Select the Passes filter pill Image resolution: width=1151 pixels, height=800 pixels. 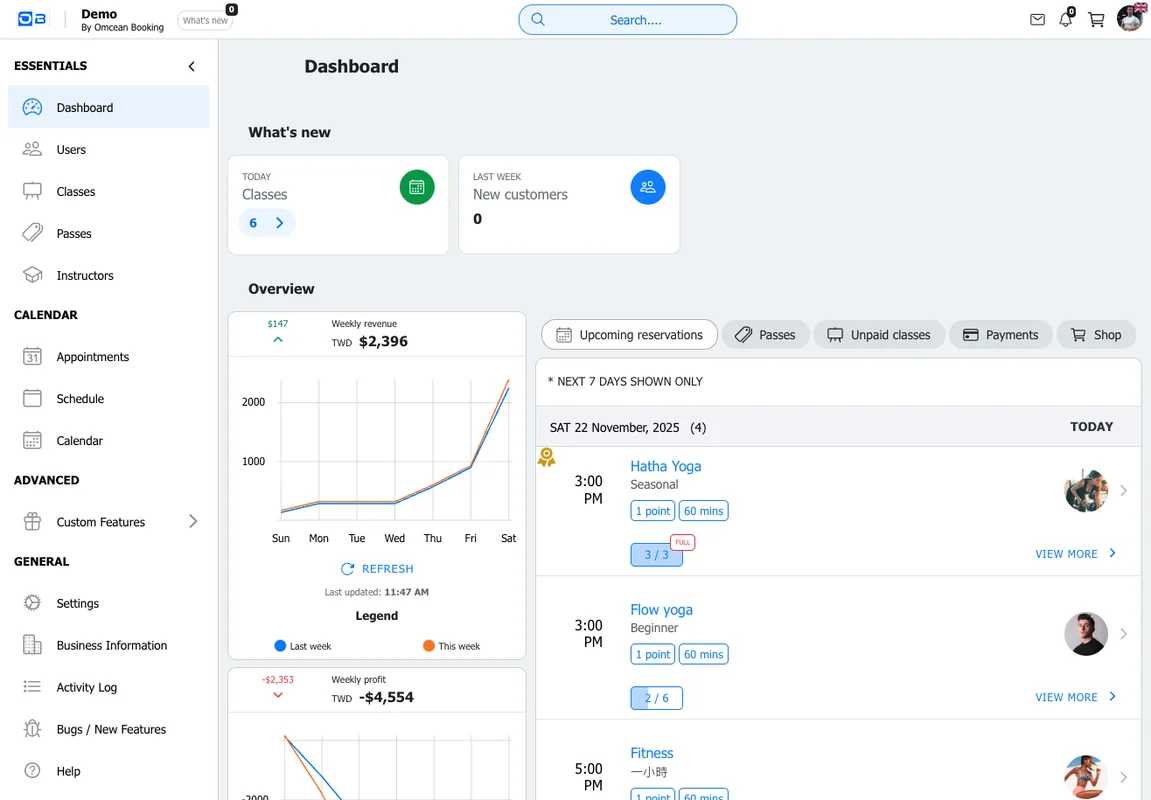tap(766, 334)
